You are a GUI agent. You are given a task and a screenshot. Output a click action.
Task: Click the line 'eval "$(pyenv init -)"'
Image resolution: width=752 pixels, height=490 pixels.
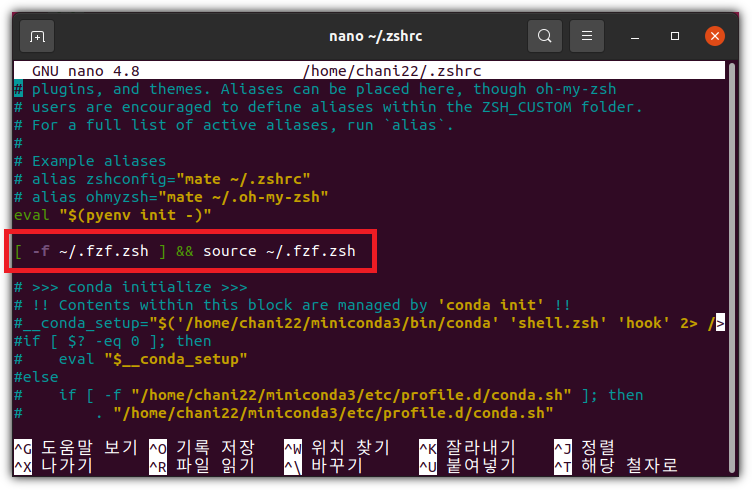[x=113, y=215]
